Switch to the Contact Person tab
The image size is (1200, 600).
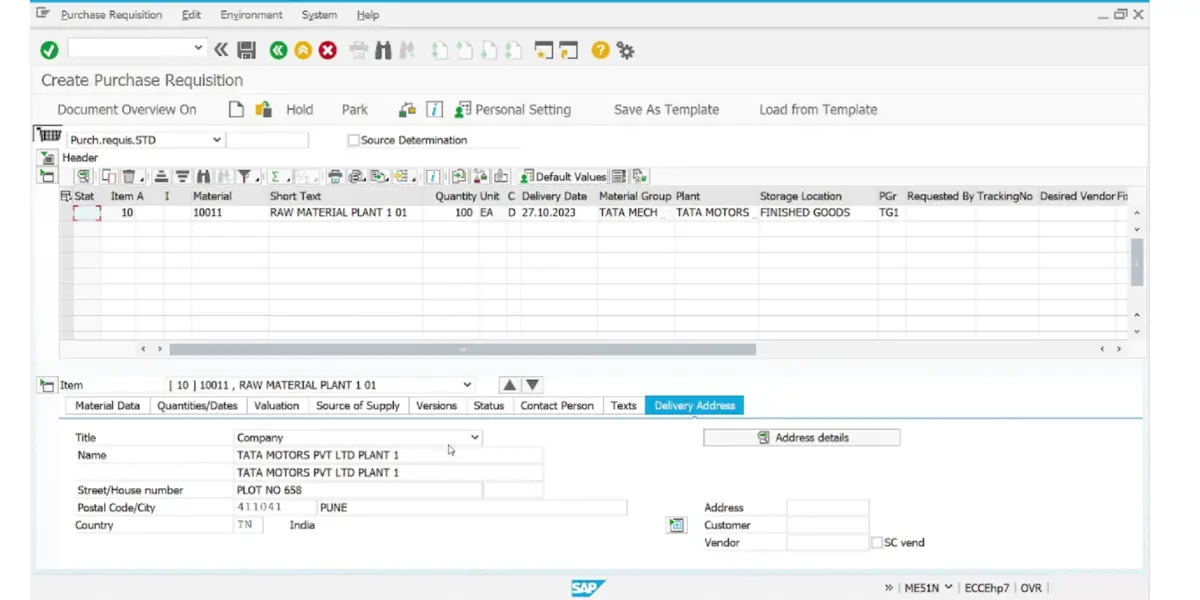[557, 406]
